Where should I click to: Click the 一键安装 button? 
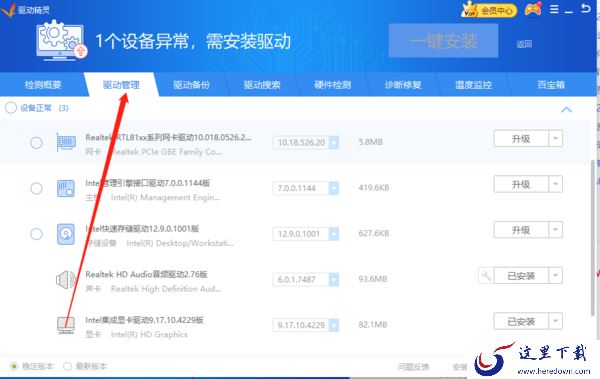[x=443, y=41]
